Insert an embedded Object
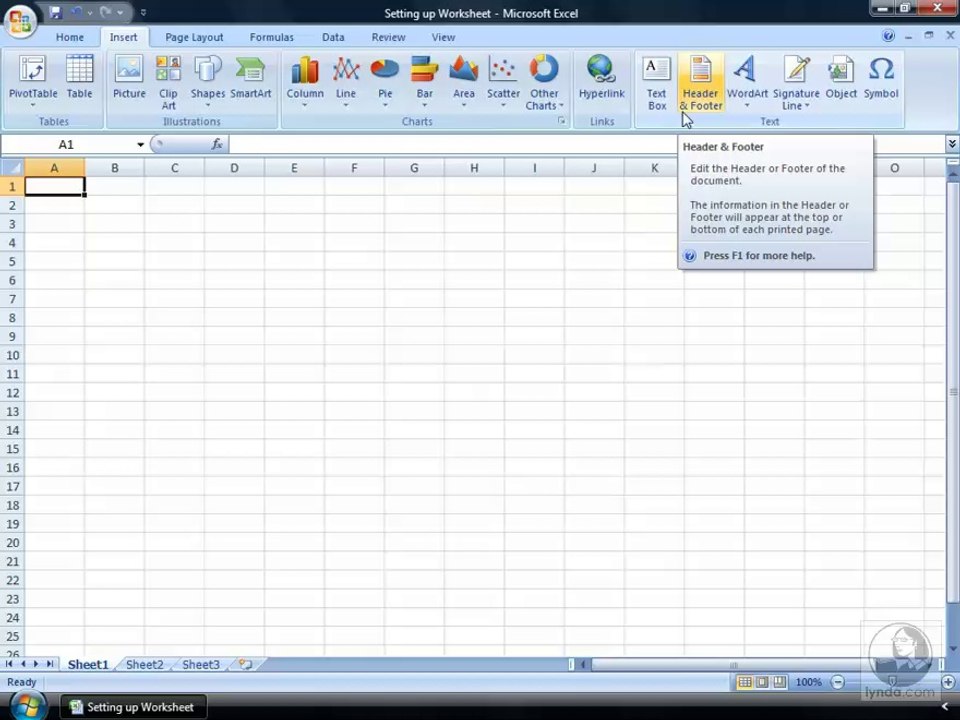960x720 pixels. [x=841, y=77]
